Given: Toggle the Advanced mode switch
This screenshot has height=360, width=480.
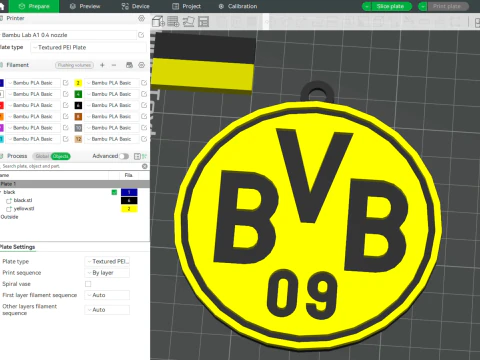Looking at the screenshot, I should (x=124, y=156).
